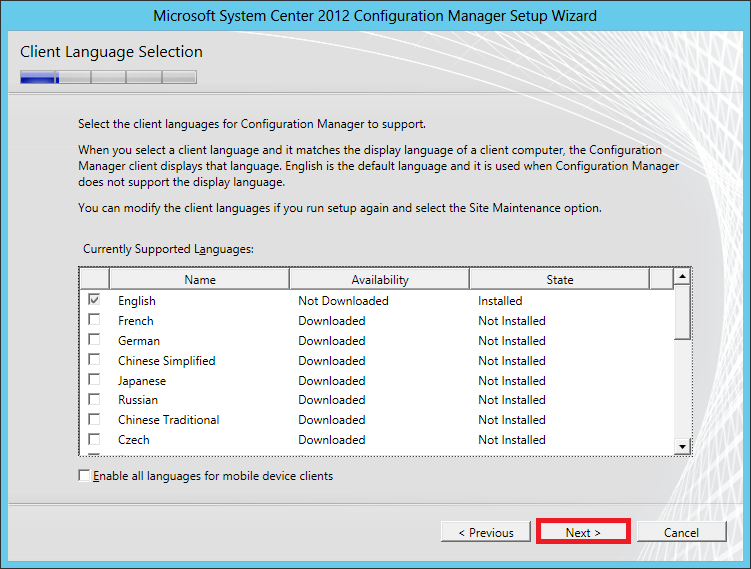Image resolution: width=751 pixels, height=569 pixels.
Task: Enable all languages for mobile device clients
Action: pyautogui.click(x=84, y=476)
